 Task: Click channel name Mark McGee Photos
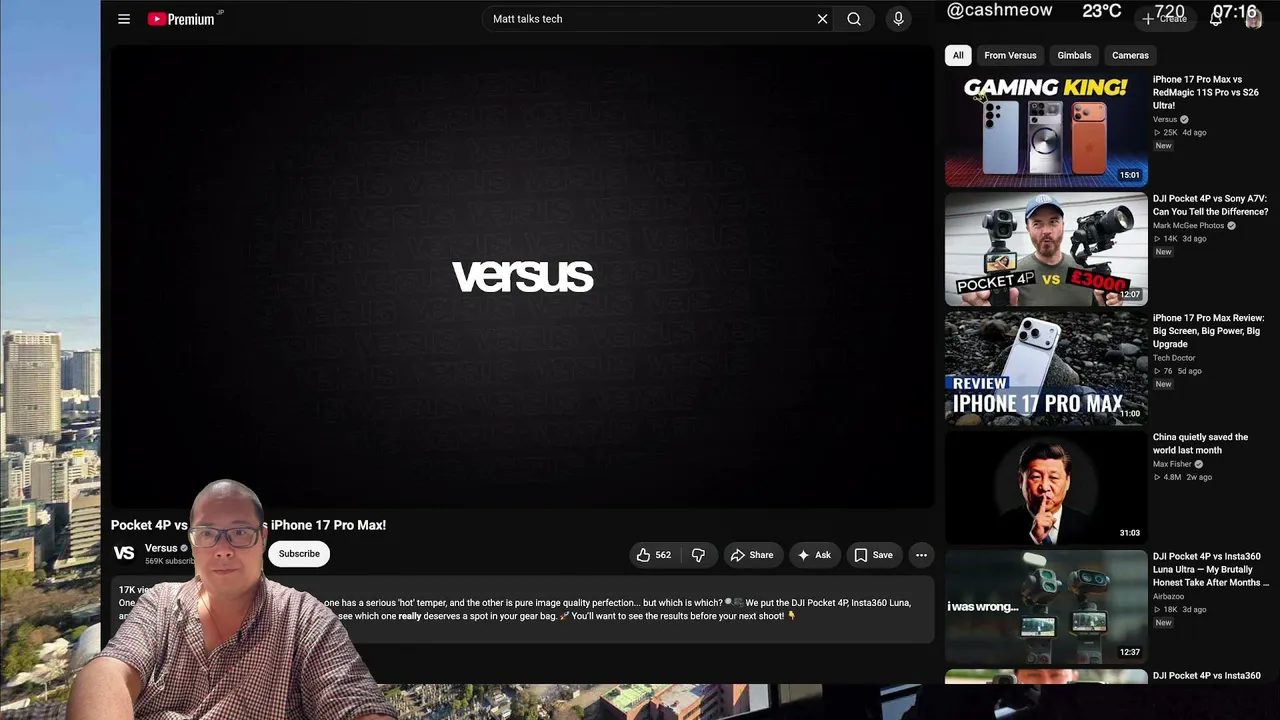1188,226
